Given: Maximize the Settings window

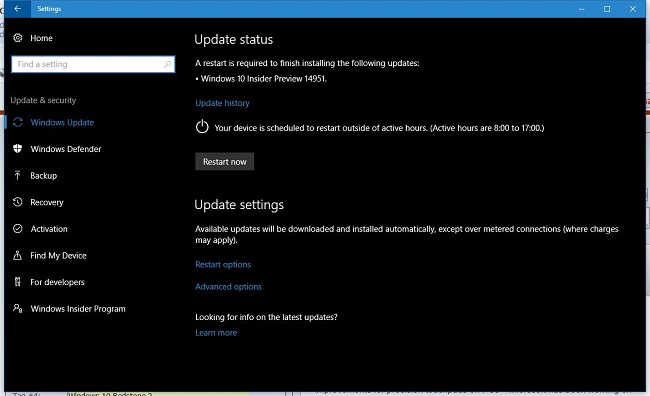Looking at the screenshot, I should coord(607,9).
